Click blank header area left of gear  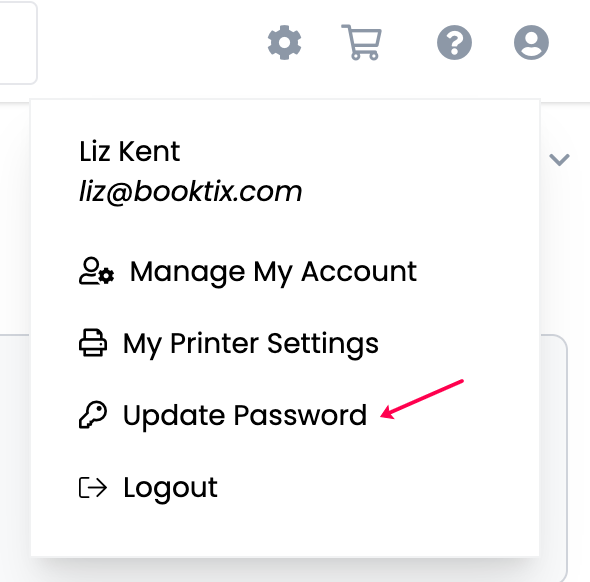point(151,43)
